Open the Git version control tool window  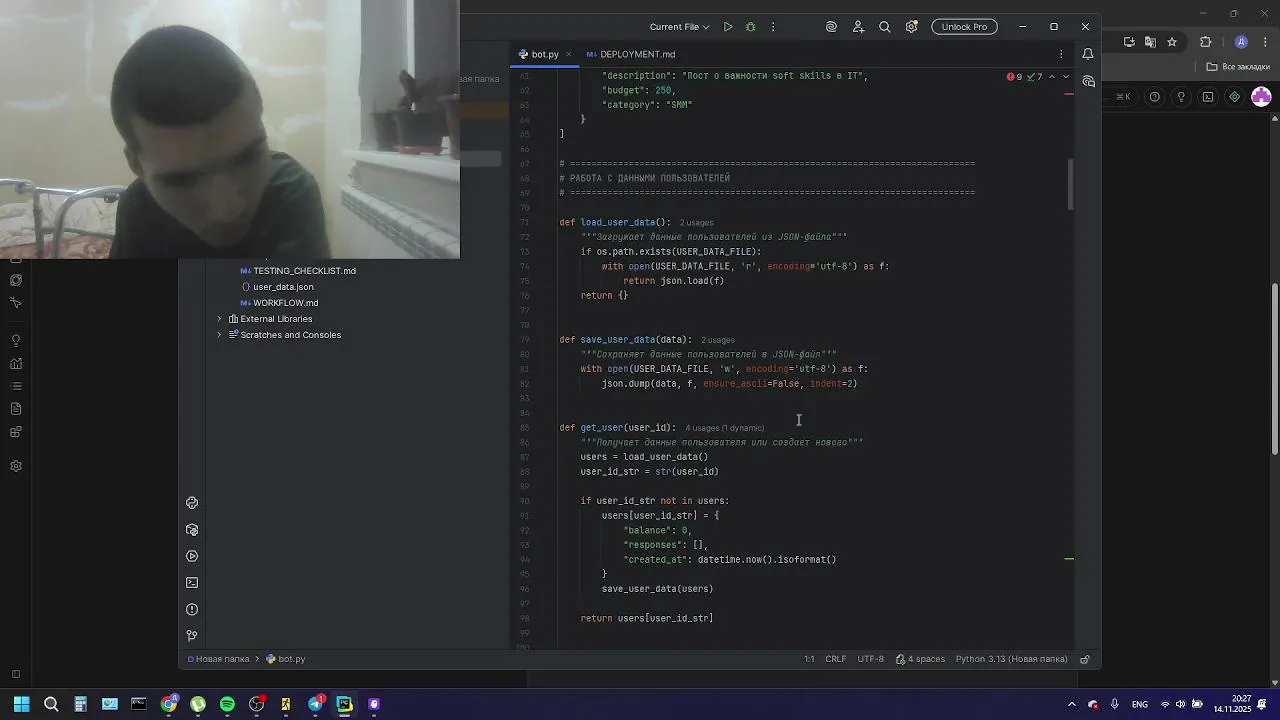[192, 635]
